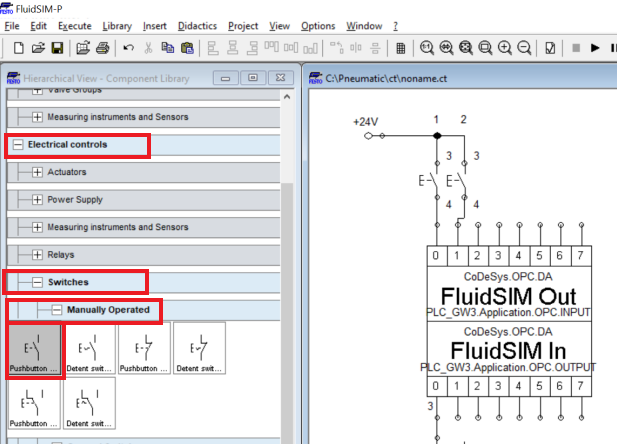This screenshot has height=444, width=617.
Task: Toggle the grid display icon
Action: [401, 48]
